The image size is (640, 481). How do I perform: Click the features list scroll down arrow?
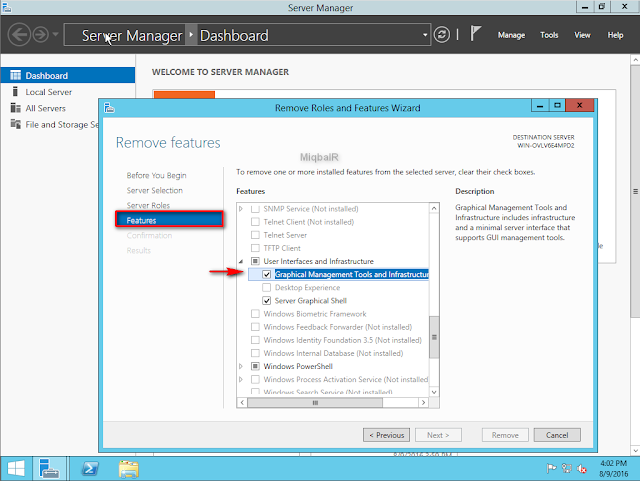pos(434,392)
